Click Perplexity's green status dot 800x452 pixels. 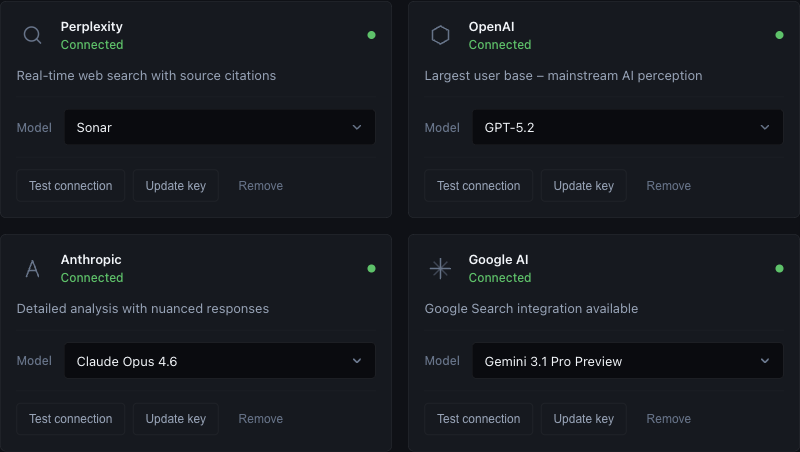[x=371, y=35]
